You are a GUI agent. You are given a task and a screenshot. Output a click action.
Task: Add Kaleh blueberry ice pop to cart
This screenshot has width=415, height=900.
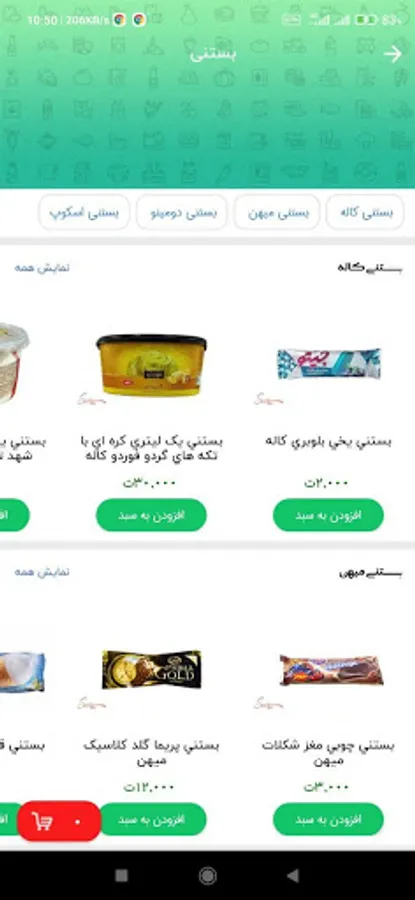(328, 515)
